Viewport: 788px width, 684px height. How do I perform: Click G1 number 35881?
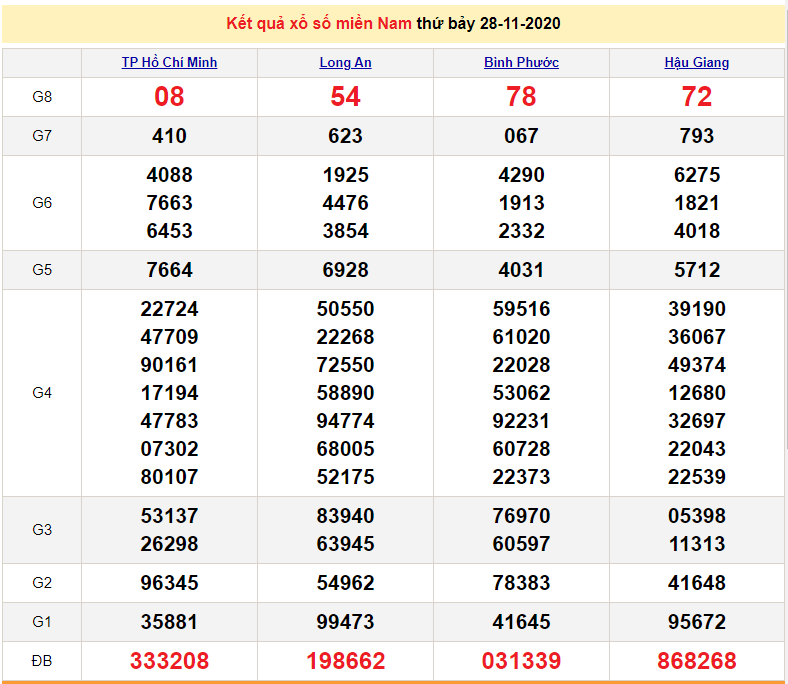[169, 622]
